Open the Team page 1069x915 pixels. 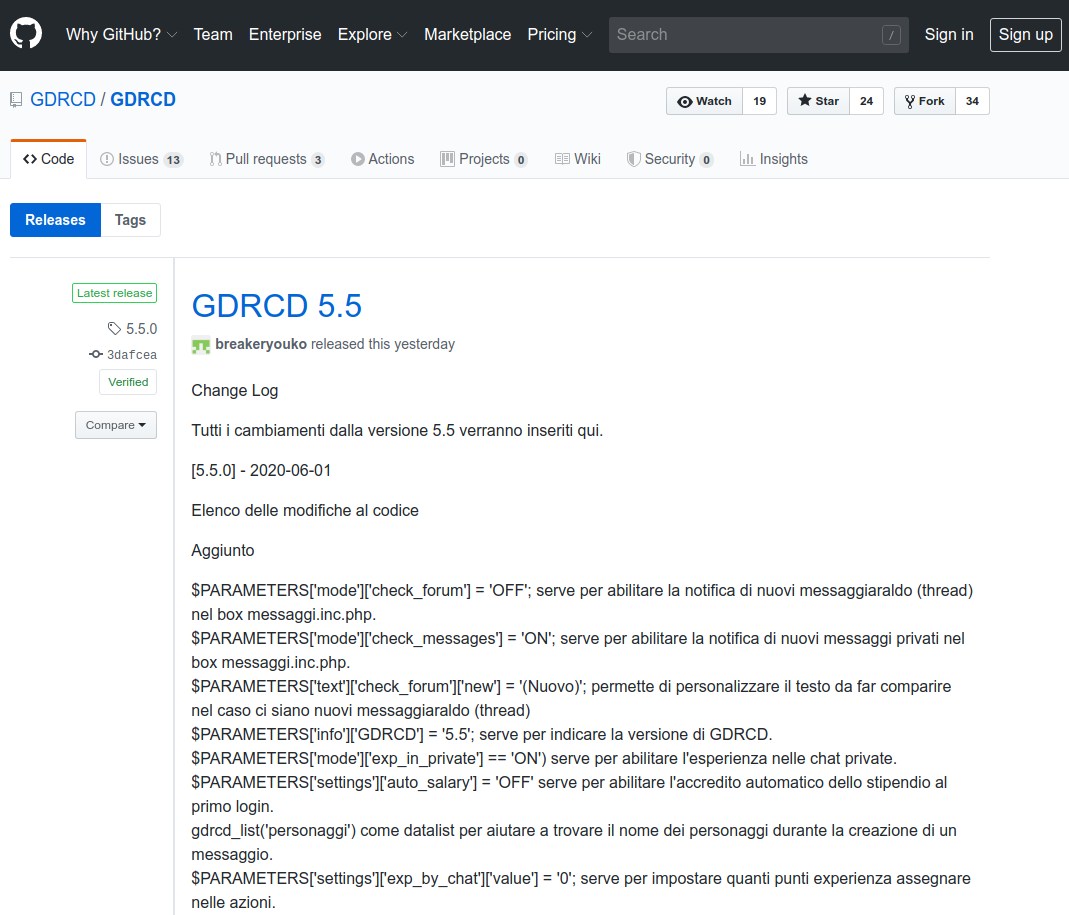[213, 34]
